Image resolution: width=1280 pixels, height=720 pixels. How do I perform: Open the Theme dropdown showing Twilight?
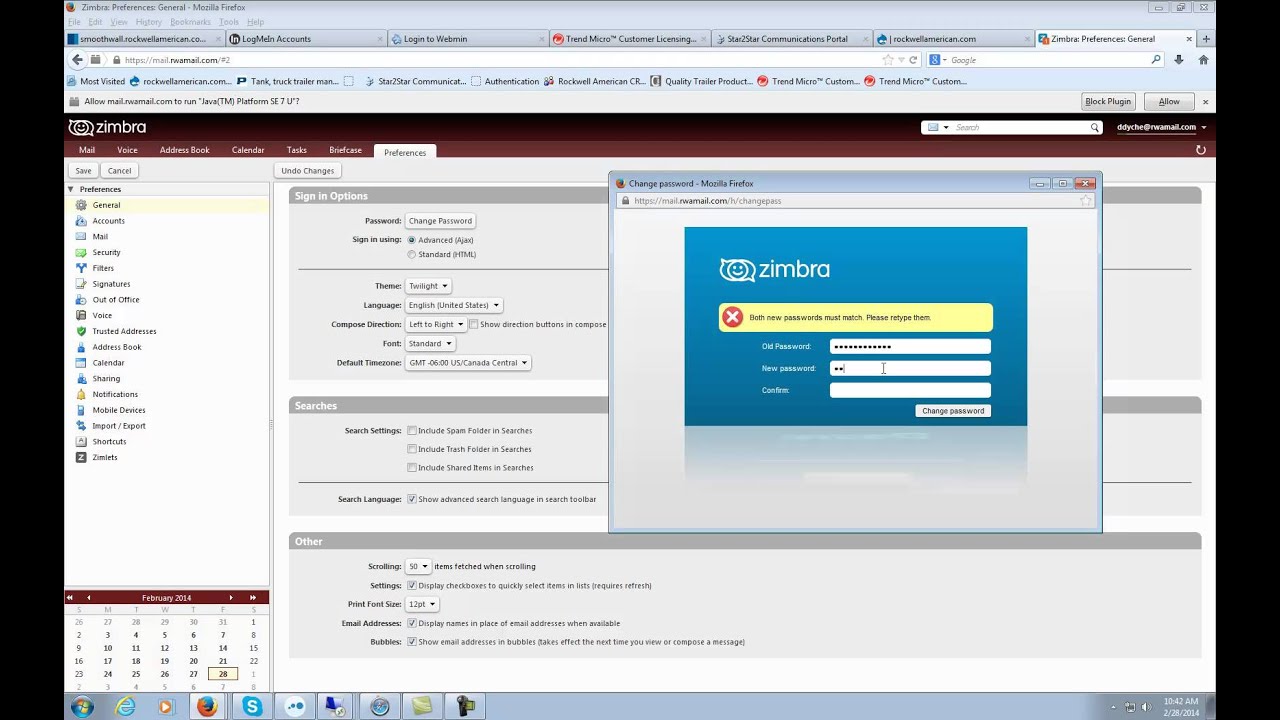pyautogui.click(x=428, y=286)
